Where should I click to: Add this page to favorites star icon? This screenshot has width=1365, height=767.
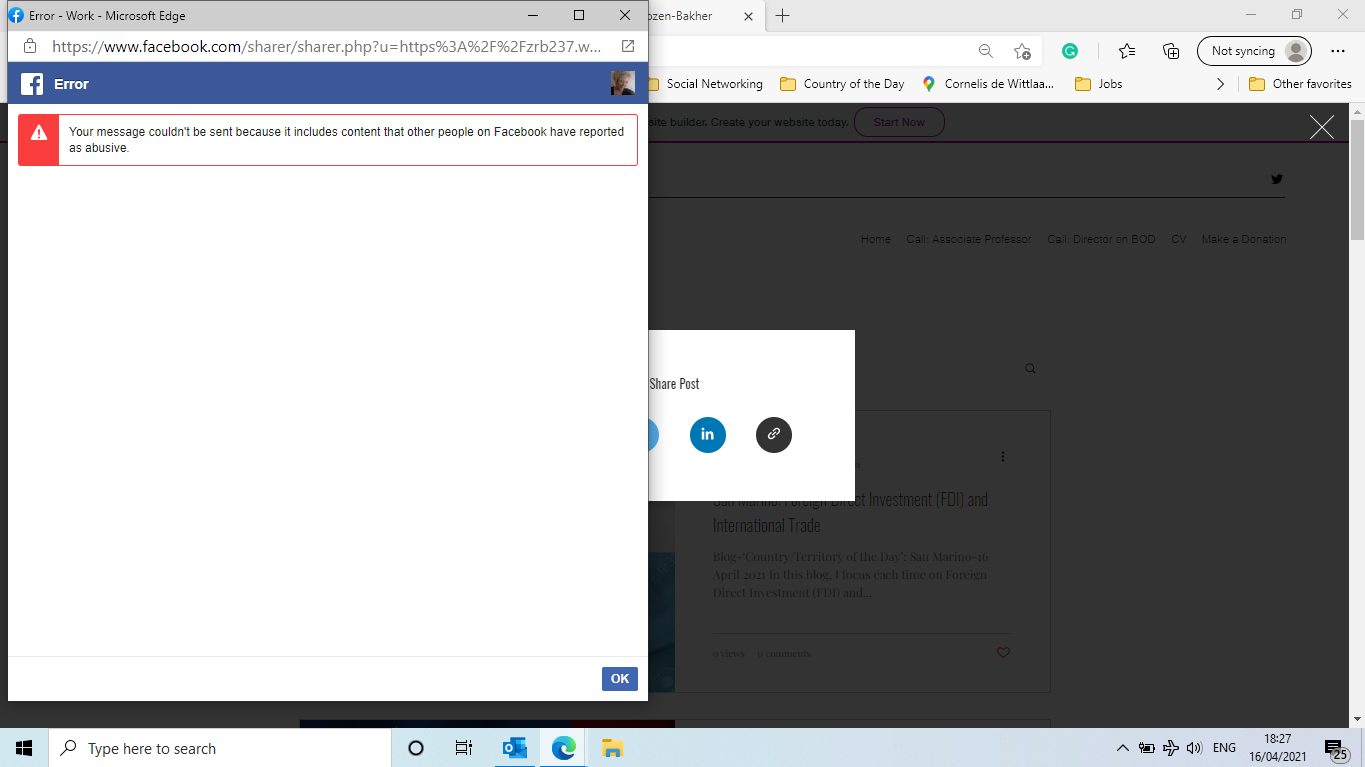pyautogui.click(x=1022, y=51)
